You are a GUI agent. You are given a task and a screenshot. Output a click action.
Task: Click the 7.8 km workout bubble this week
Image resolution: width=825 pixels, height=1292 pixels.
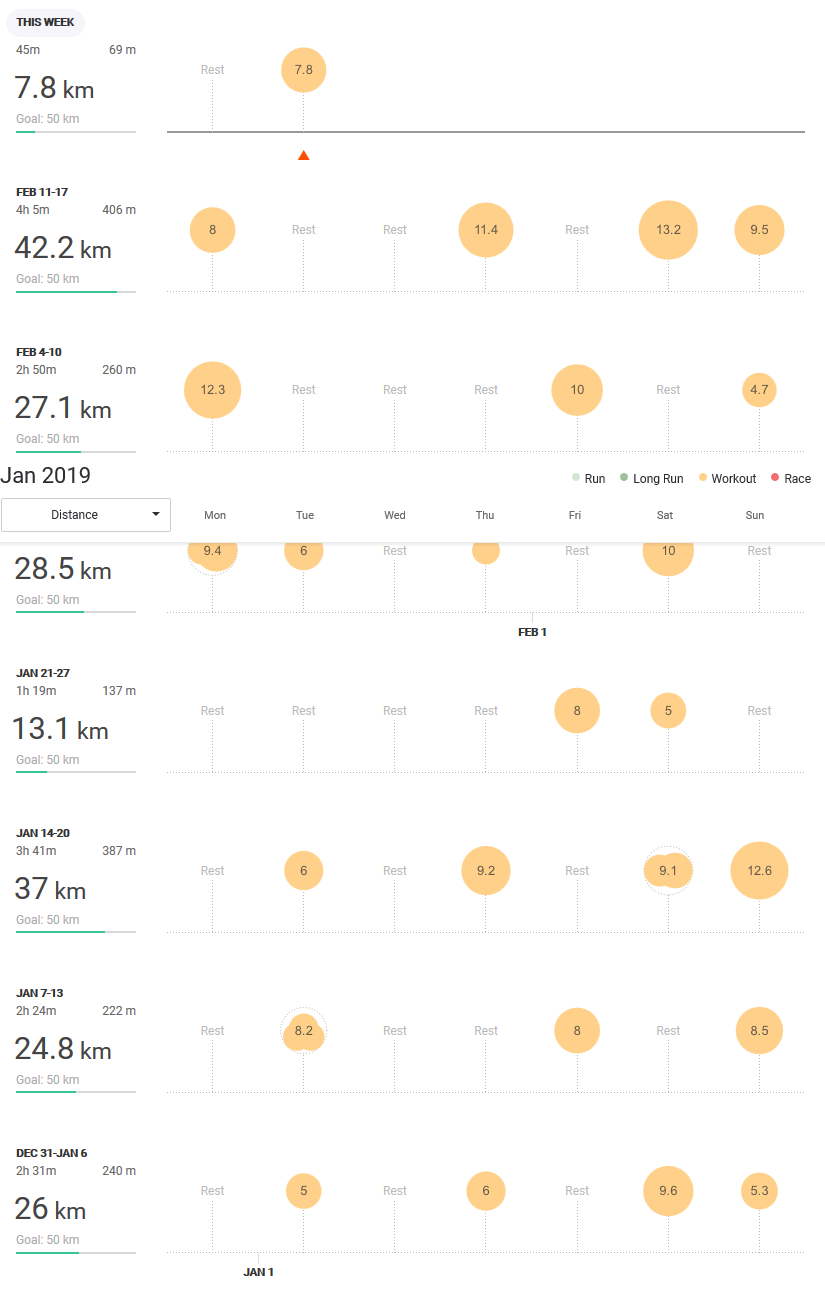304,70
